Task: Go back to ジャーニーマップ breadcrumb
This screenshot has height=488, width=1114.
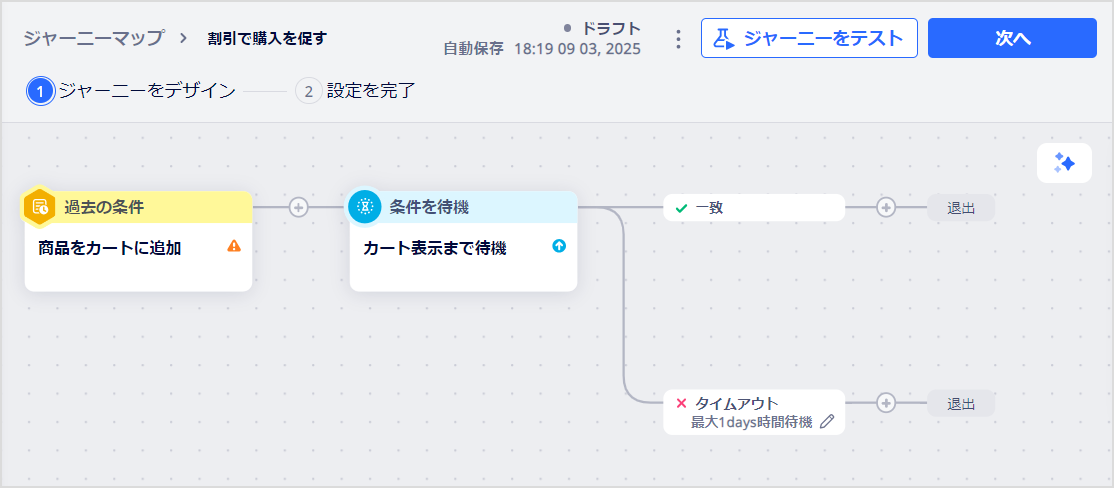Action: coord(94,38)
